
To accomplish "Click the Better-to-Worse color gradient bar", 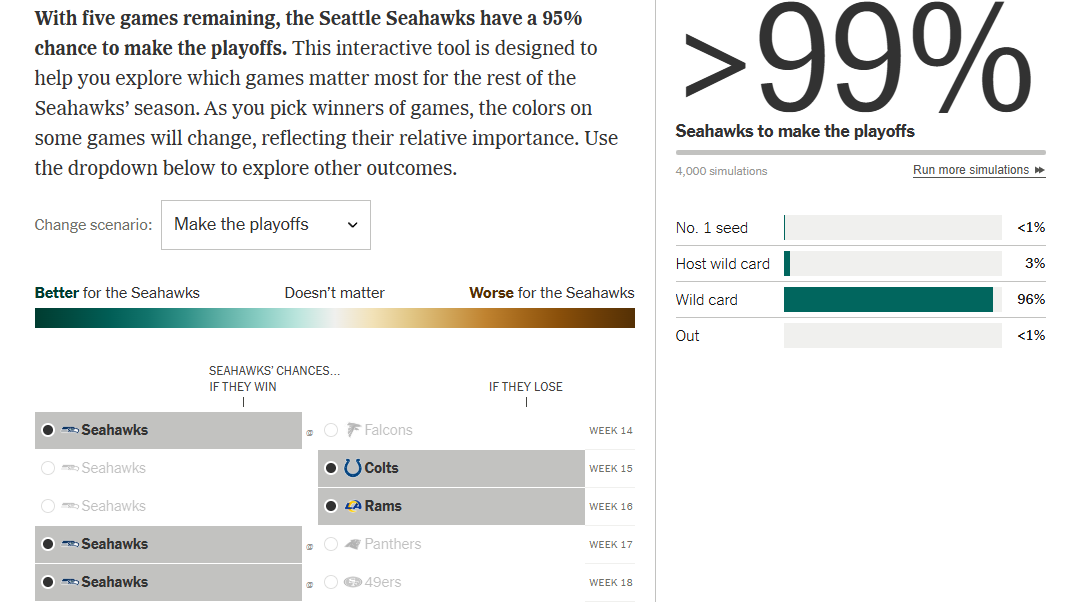I will 334,318.
